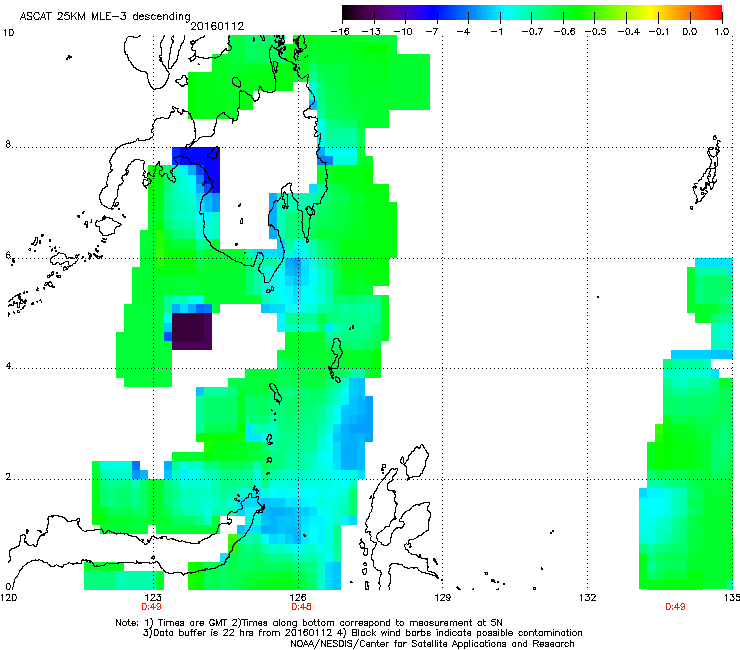Click the dark purple data block on the map
The image size is (740, 650).
pos(192,331)
